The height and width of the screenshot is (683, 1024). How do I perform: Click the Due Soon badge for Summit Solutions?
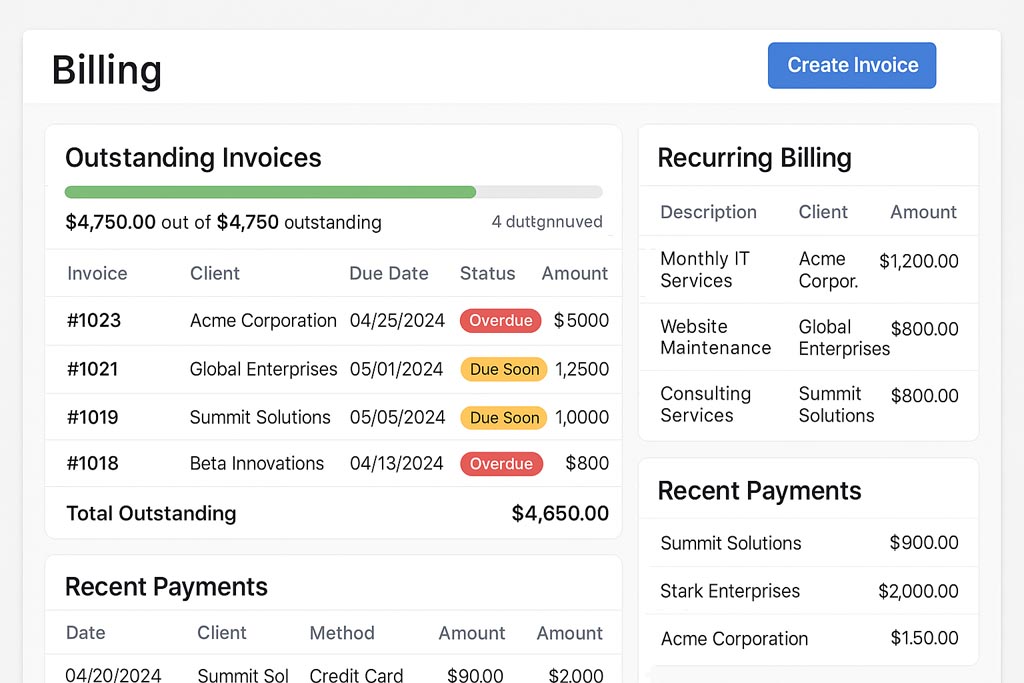504,417
